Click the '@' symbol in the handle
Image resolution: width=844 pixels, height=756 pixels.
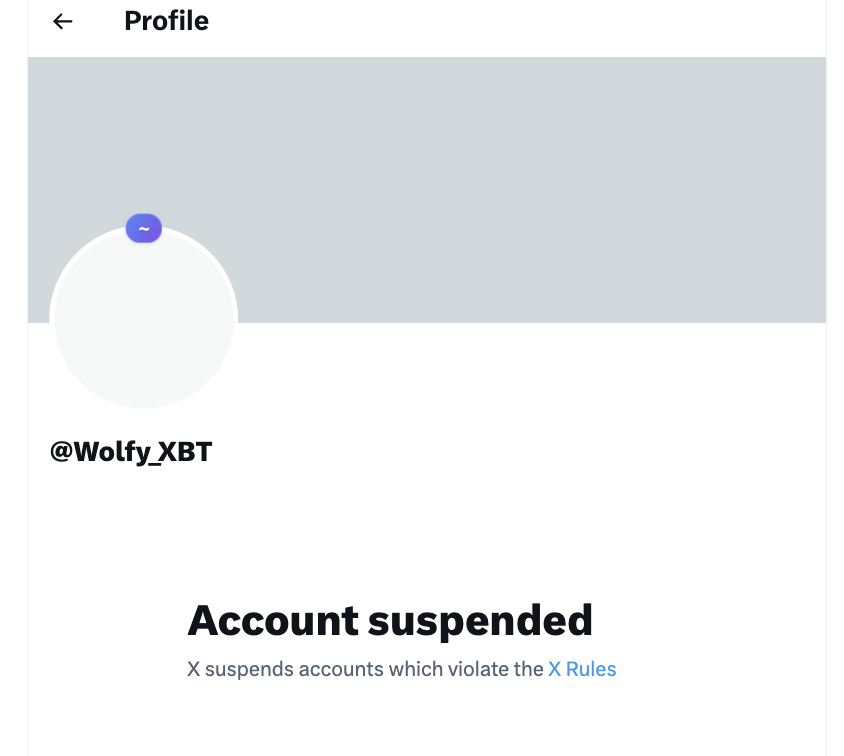(x=61, y=451)
